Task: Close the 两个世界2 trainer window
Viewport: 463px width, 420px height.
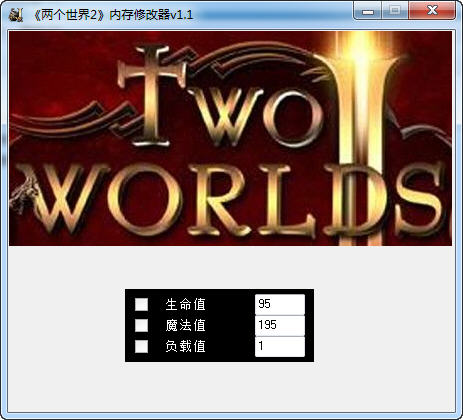Action: pyautogui.click(x=432, y=11)
